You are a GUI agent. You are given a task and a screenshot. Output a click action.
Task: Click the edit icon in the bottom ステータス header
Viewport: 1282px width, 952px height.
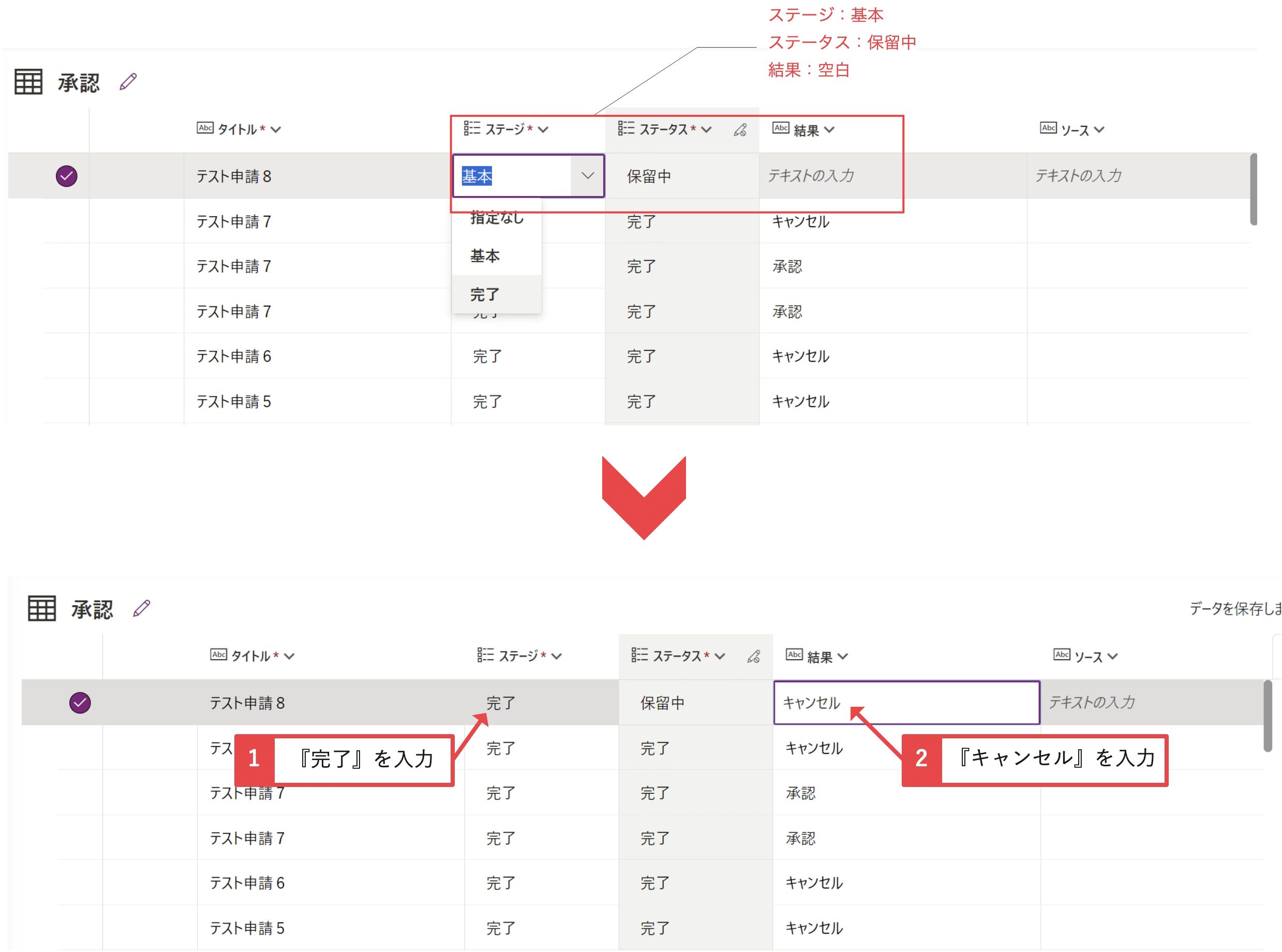click(x=753, y=657)
